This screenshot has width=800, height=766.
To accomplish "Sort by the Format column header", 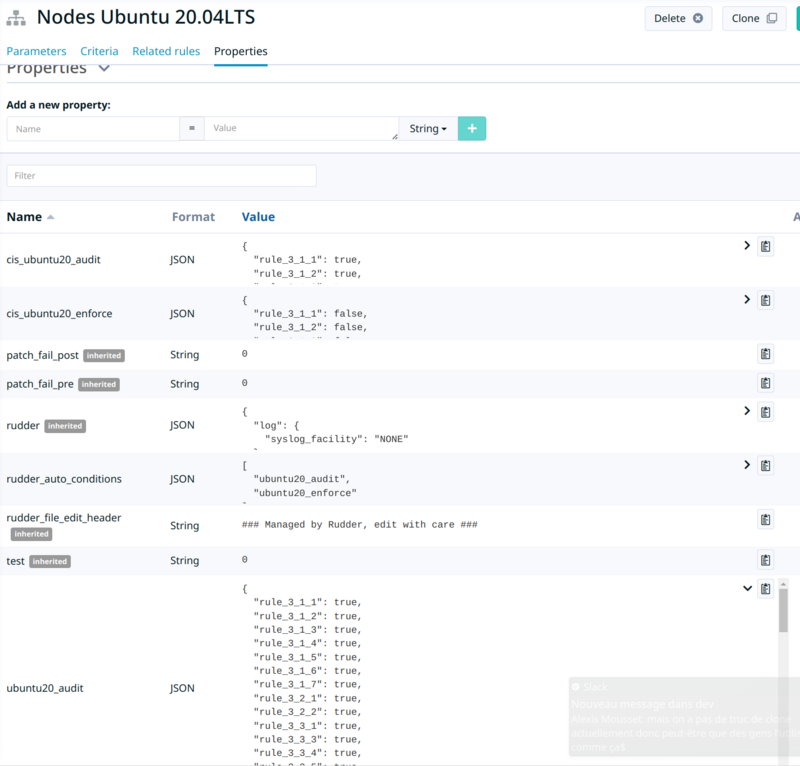I will (193, 217).
